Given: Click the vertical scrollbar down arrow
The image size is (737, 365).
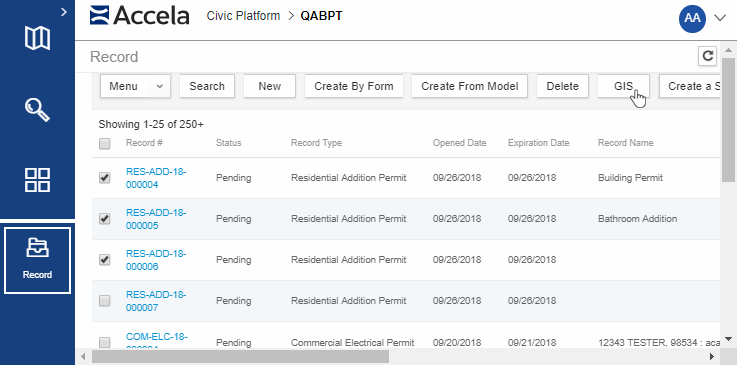Looking at the screenshot, I should pyautogui.click(x=728, y=339).
